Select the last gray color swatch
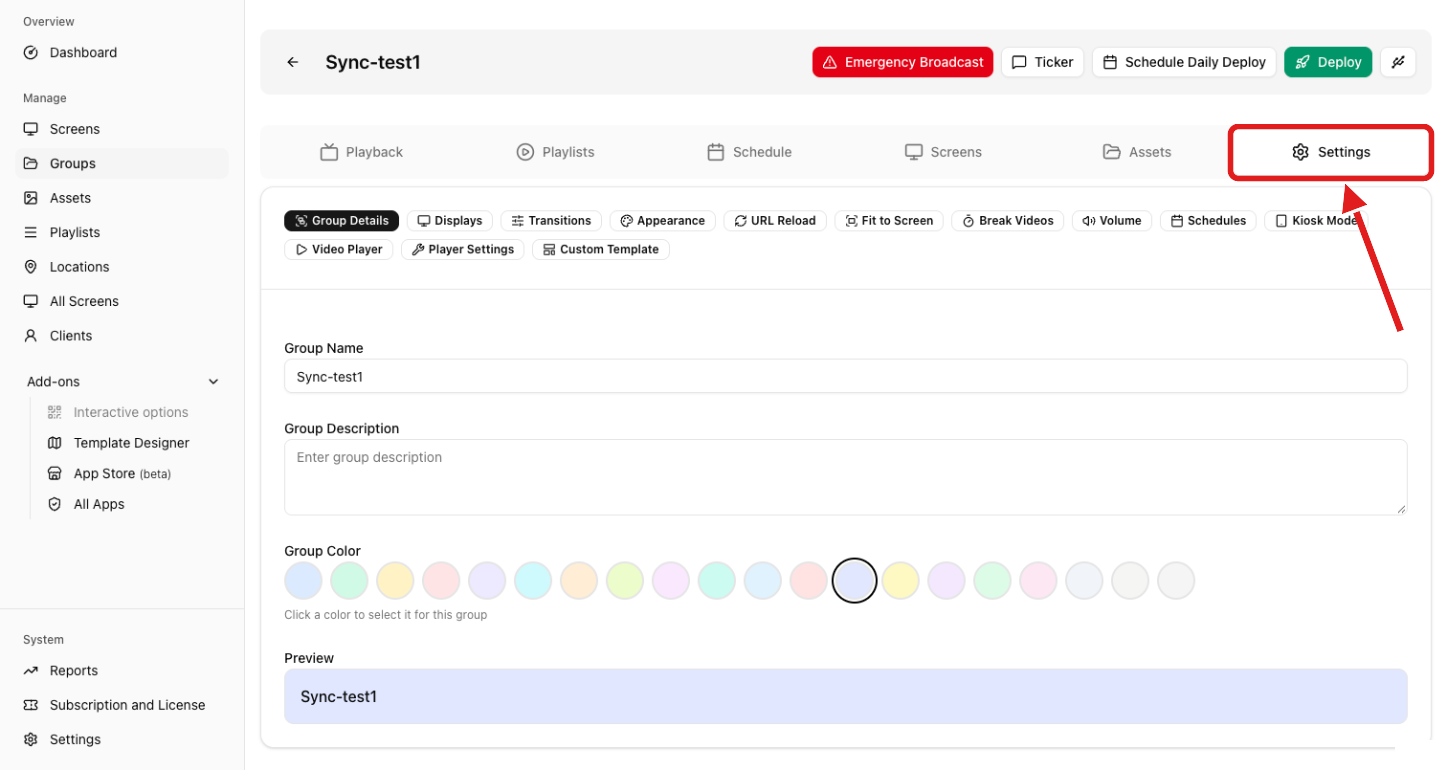Screen dimensions: 1447x770 pyautogui.click(x=1176, y=581)
